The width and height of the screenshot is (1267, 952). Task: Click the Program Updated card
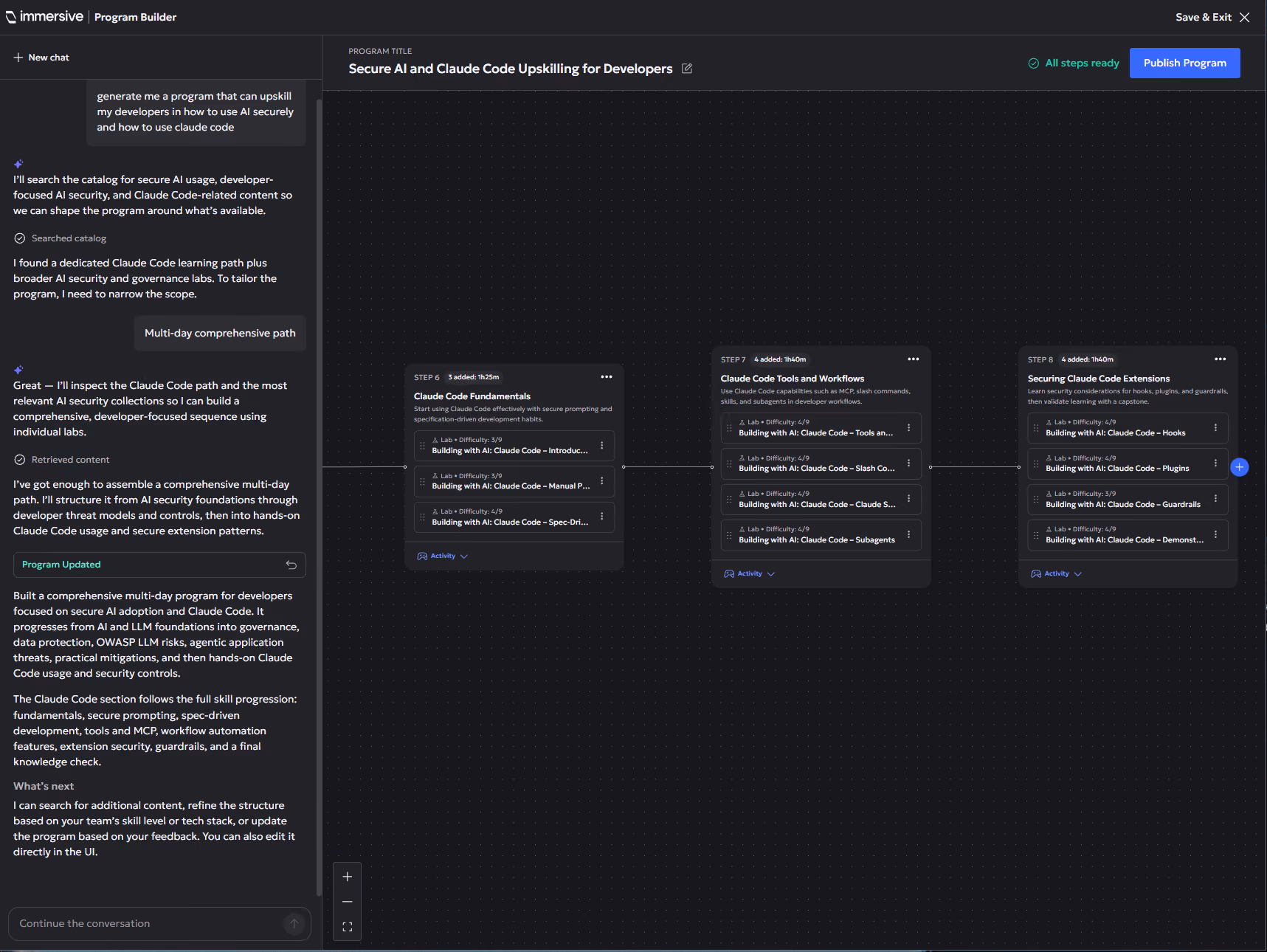[159, 565]
